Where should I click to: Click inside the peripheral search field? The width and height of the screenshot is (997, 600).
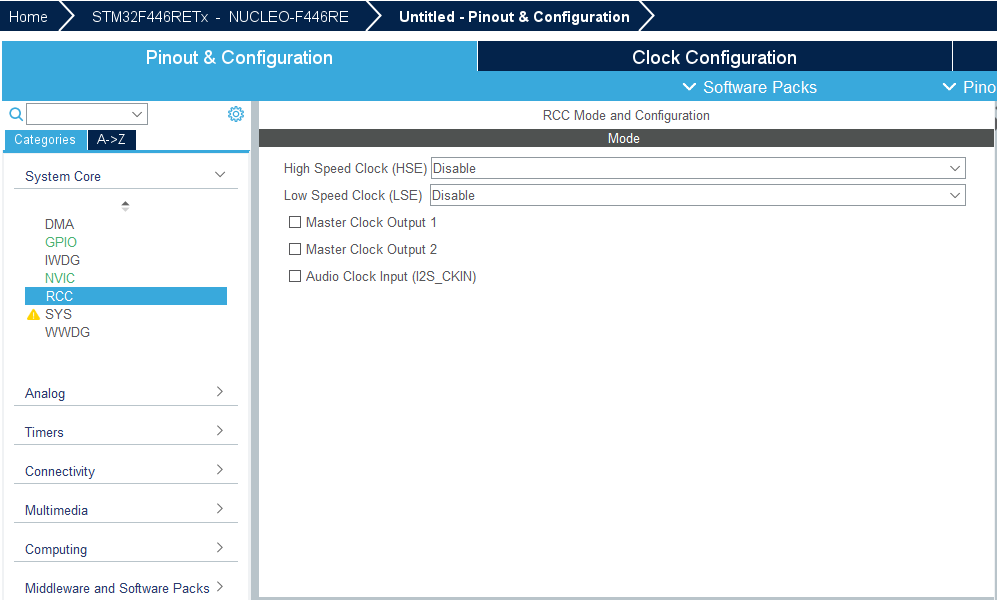click(80, 113)
